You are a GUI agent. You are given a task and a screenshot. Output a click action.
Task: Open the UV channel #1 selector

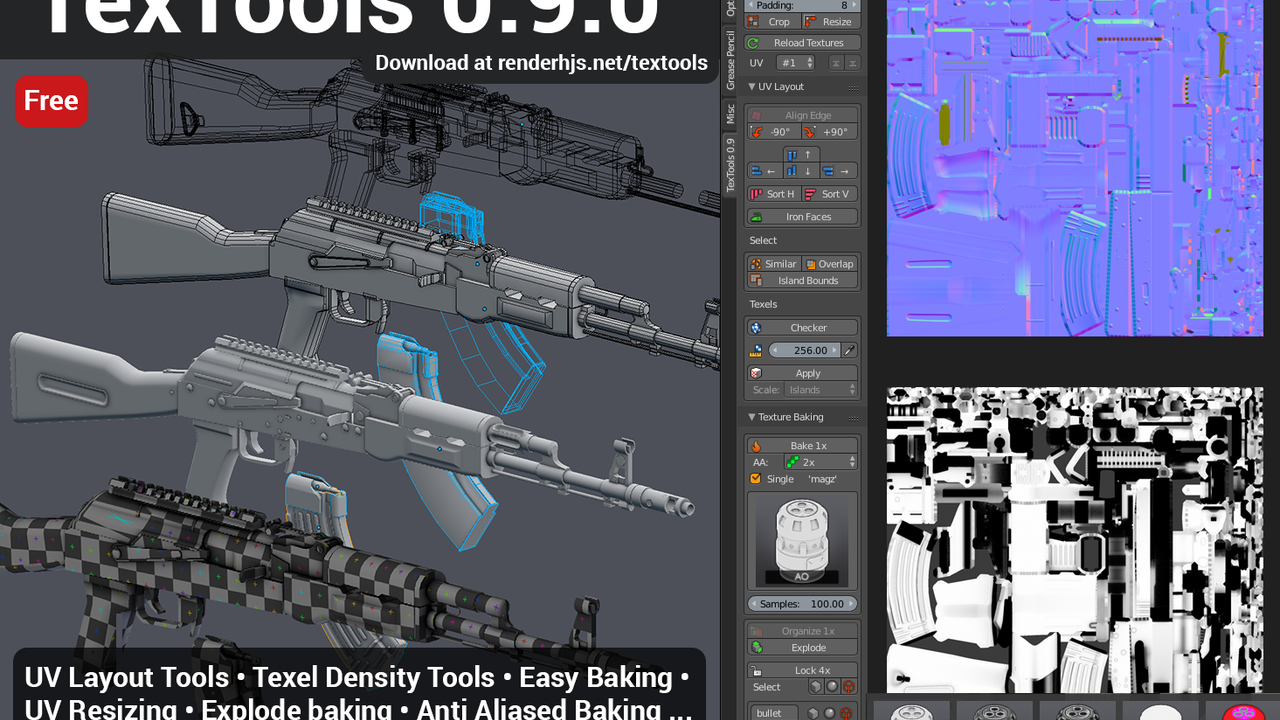click(x=796, y=63)
